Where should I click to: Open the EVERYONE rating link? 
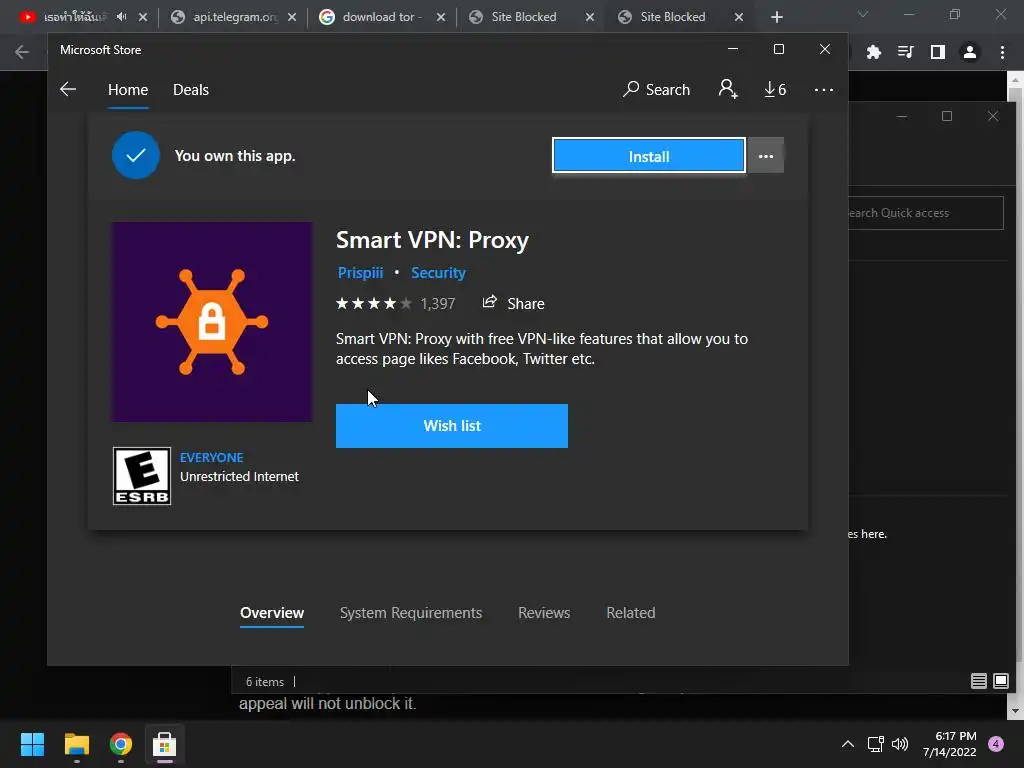click(212, 458)
